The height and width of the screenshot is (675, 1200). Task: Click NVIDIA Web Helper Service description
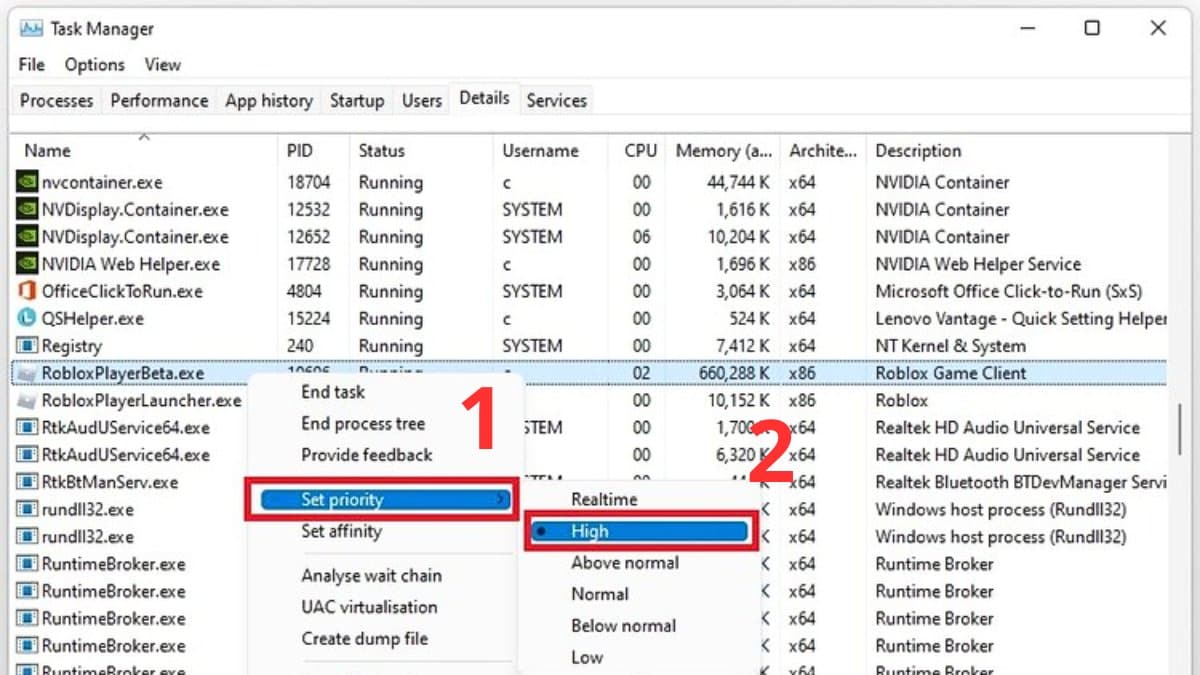978,264
